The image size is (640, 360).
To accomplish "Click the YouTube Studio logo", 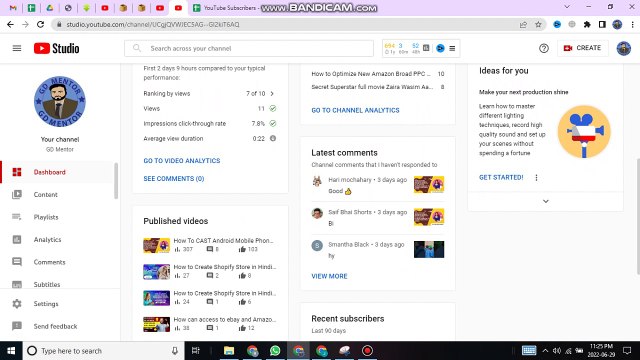I will point(57,48).
